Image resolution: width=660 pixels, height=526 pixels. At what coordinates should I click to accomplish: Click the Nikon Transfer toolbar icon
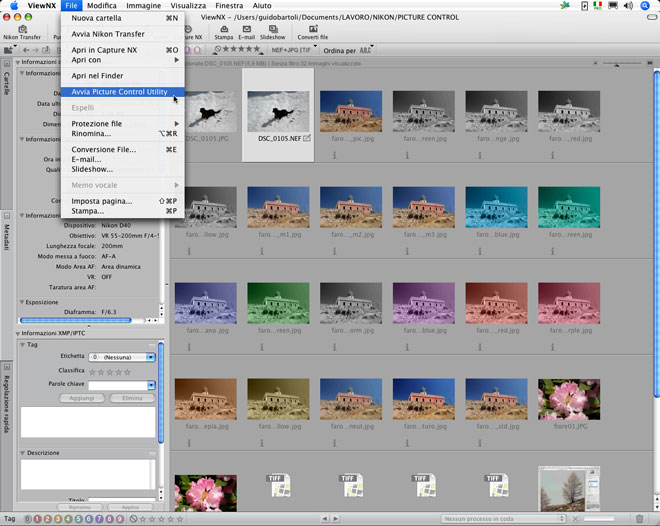coord(22,29)
